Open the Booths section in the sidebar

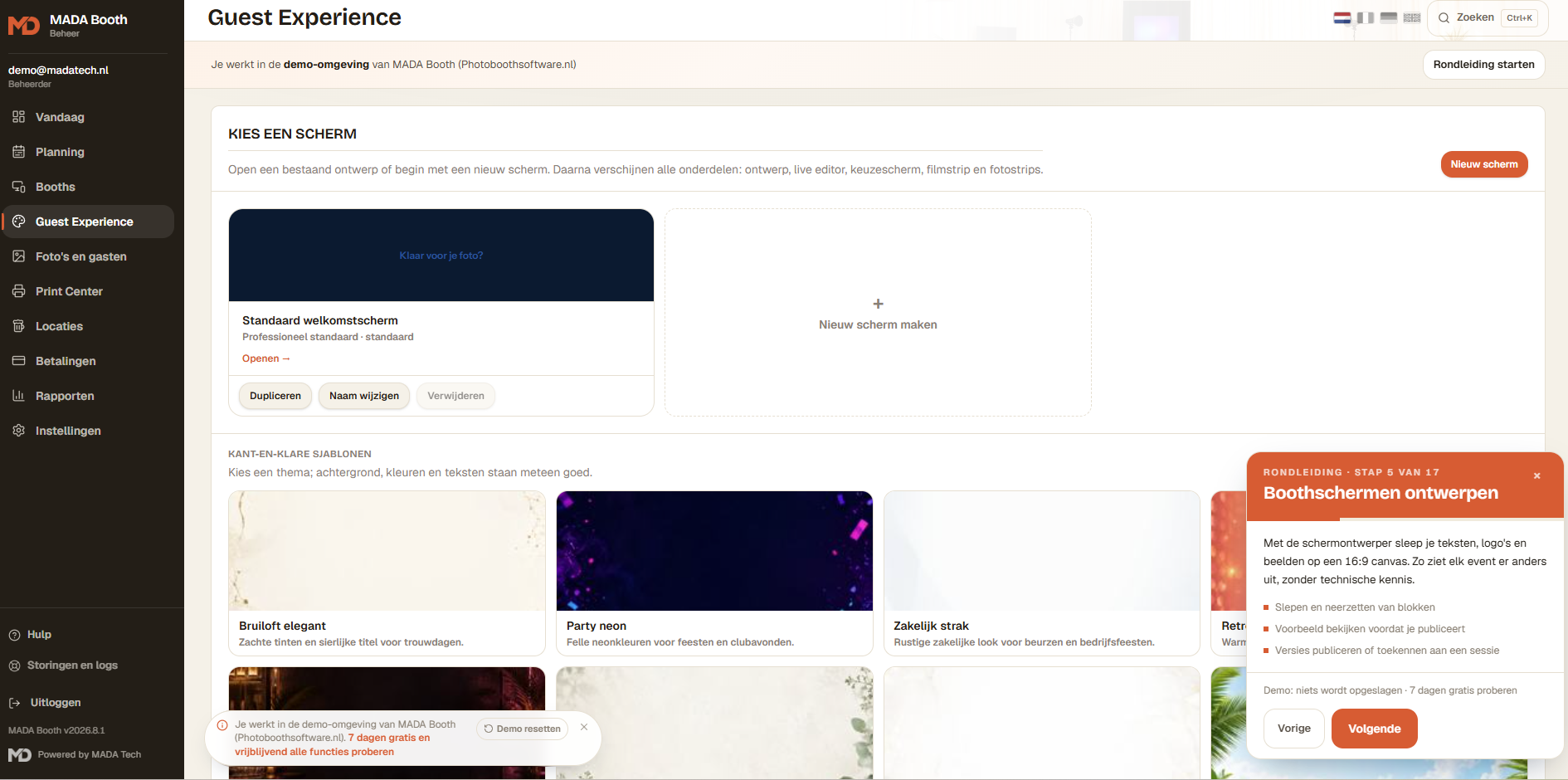pyautogui.click(x=87, y=187)
